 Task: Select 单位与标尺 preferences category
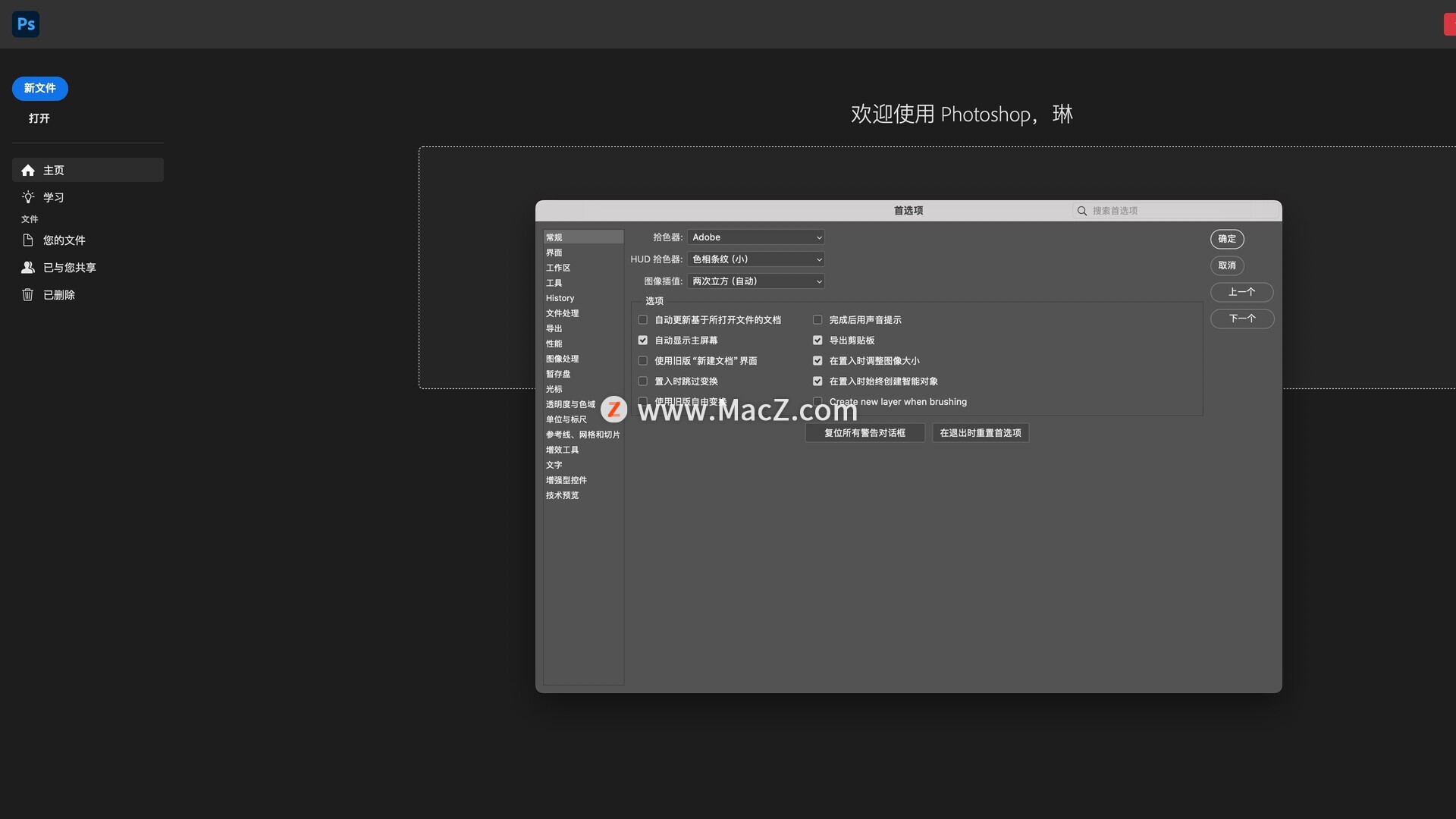[x=583, y=419]
